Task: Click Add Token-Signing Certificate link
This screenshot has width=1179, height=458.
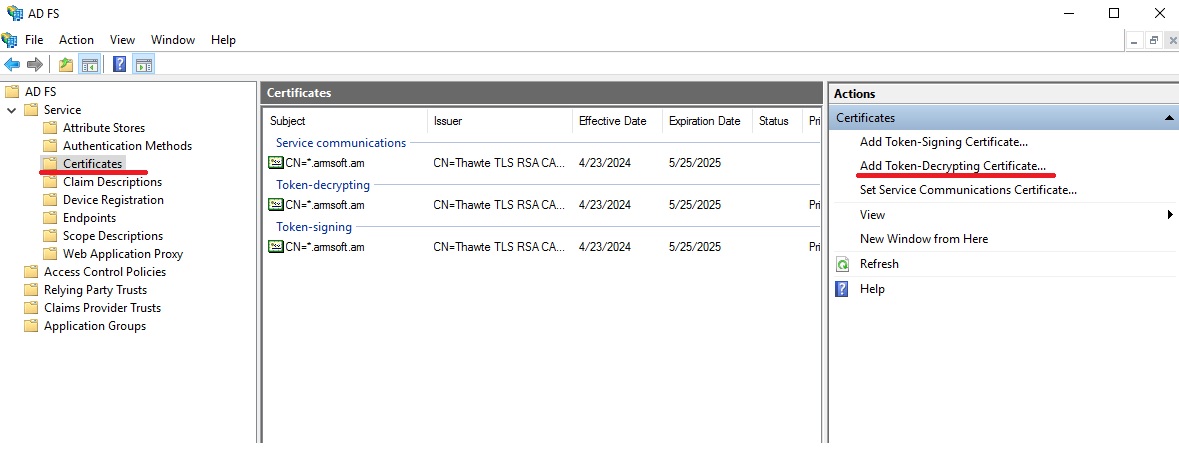Action: [943, 142]
